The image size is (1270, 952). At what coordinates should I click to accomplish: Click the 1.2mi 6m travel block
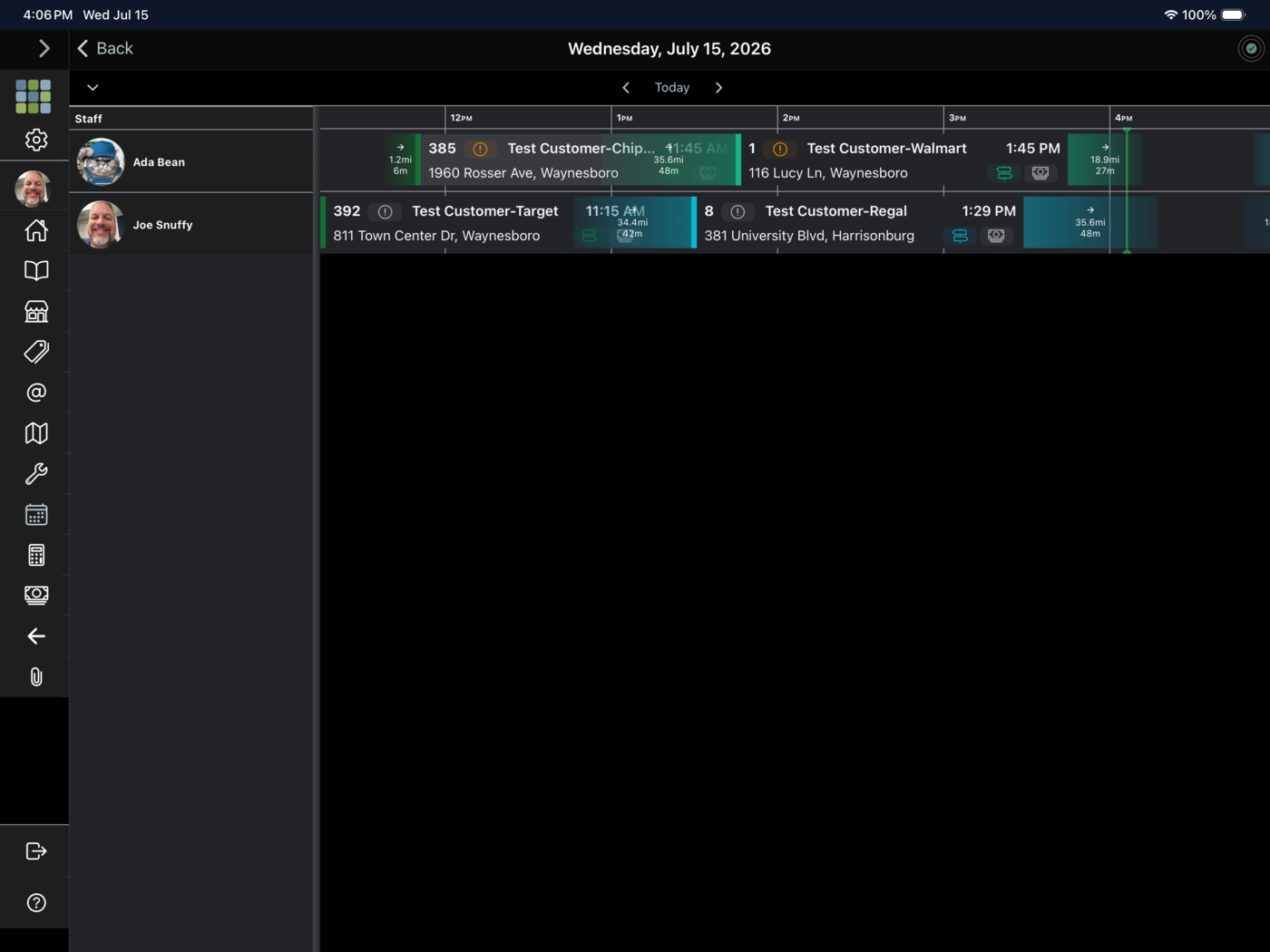[x=400, y=160]
